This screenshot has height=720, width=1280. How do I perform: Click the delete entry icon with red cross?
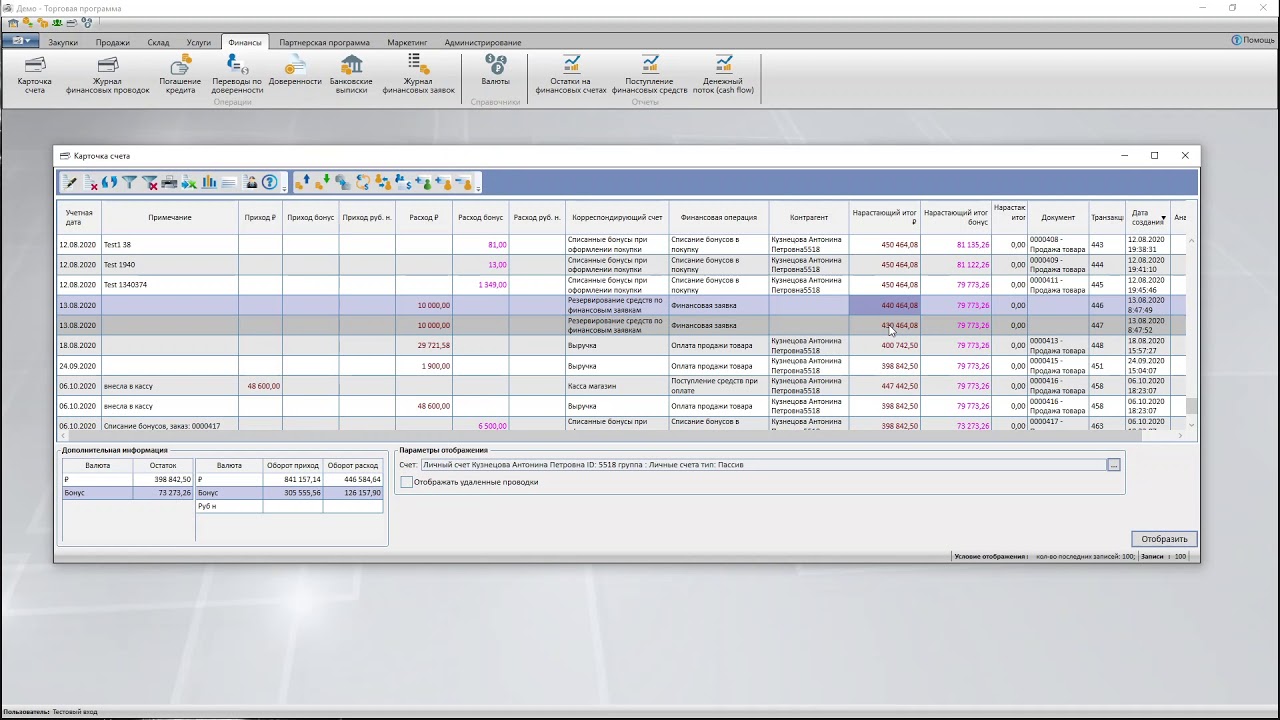point(91,182)
